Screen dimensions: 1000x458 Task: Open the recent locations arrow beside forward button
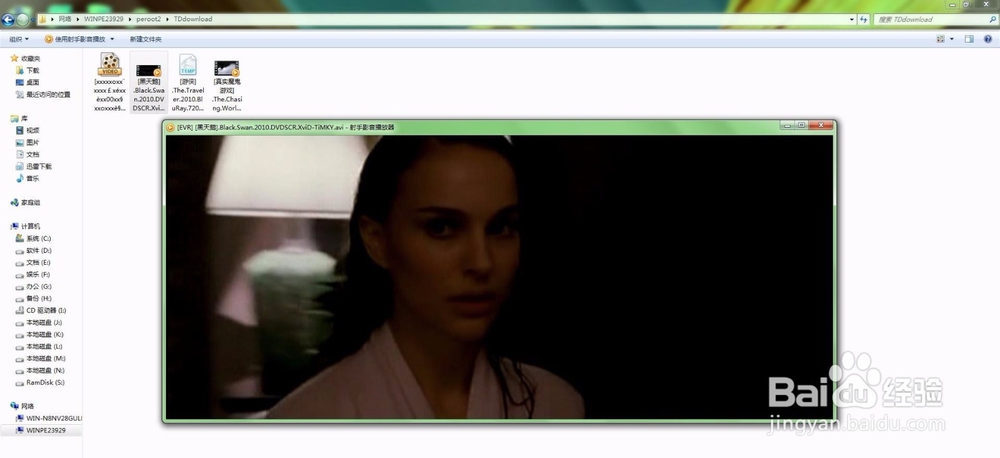tap(33, 20)
